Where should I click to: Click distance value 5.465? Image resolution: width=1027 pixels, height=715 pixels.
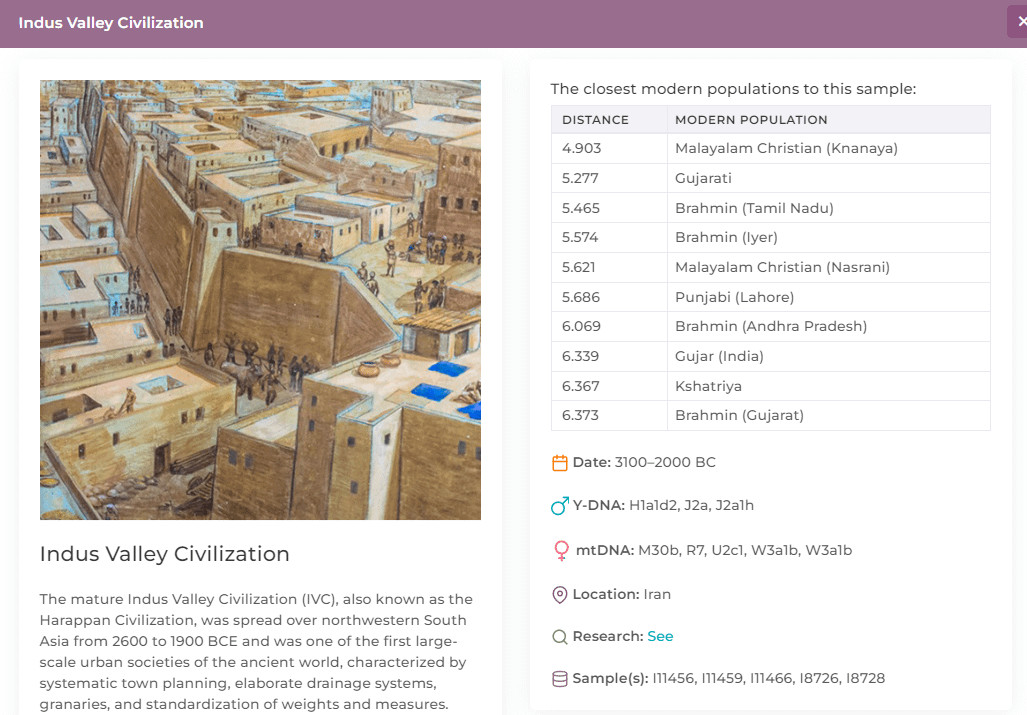[x=581, y=208]
